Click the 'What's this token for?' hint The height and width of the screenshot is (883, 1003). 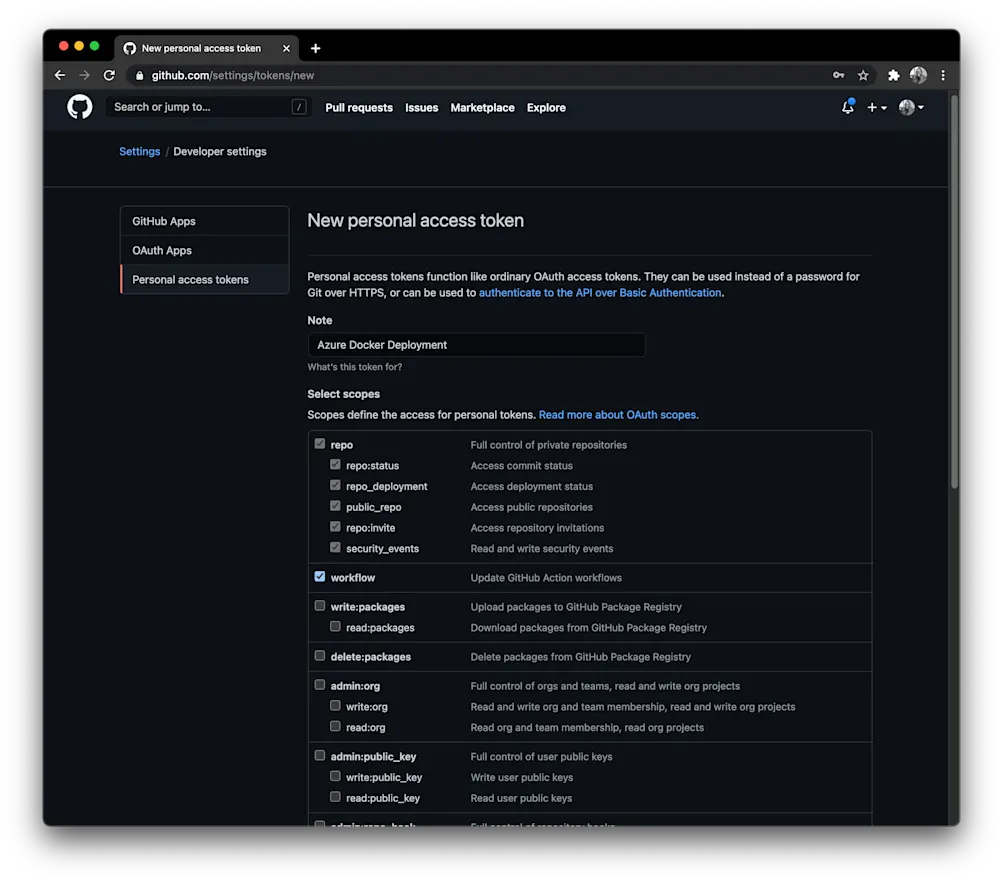[354, 367]
